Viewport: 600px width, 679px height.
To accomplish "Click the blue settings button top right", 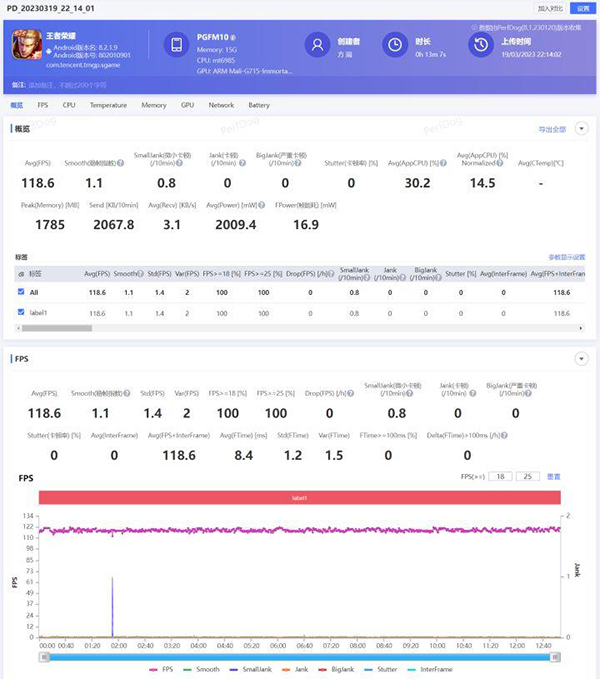I will 580,7.
